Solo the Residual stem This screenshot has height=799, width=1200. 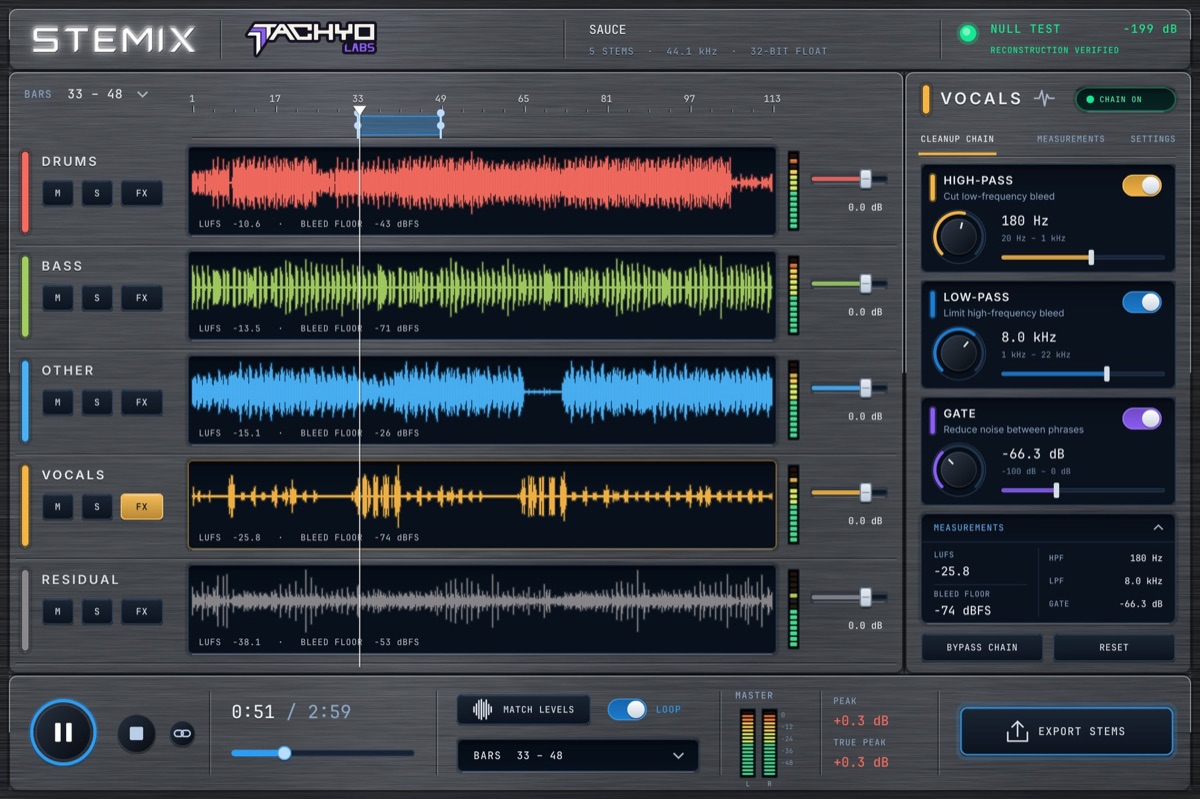tap(97, 611)
